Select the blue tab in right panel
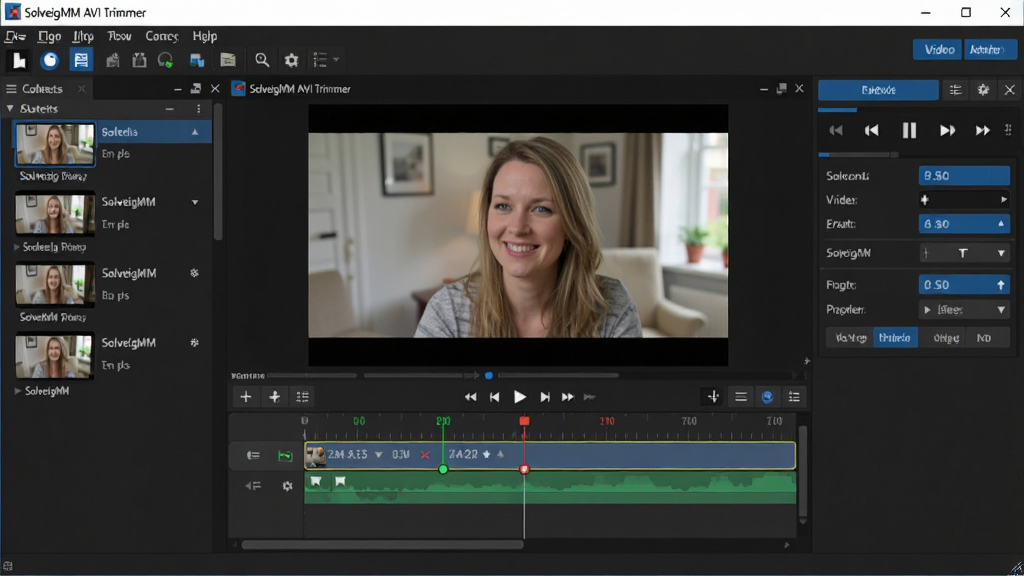1024x576 pixels. (x=878, y=90)
